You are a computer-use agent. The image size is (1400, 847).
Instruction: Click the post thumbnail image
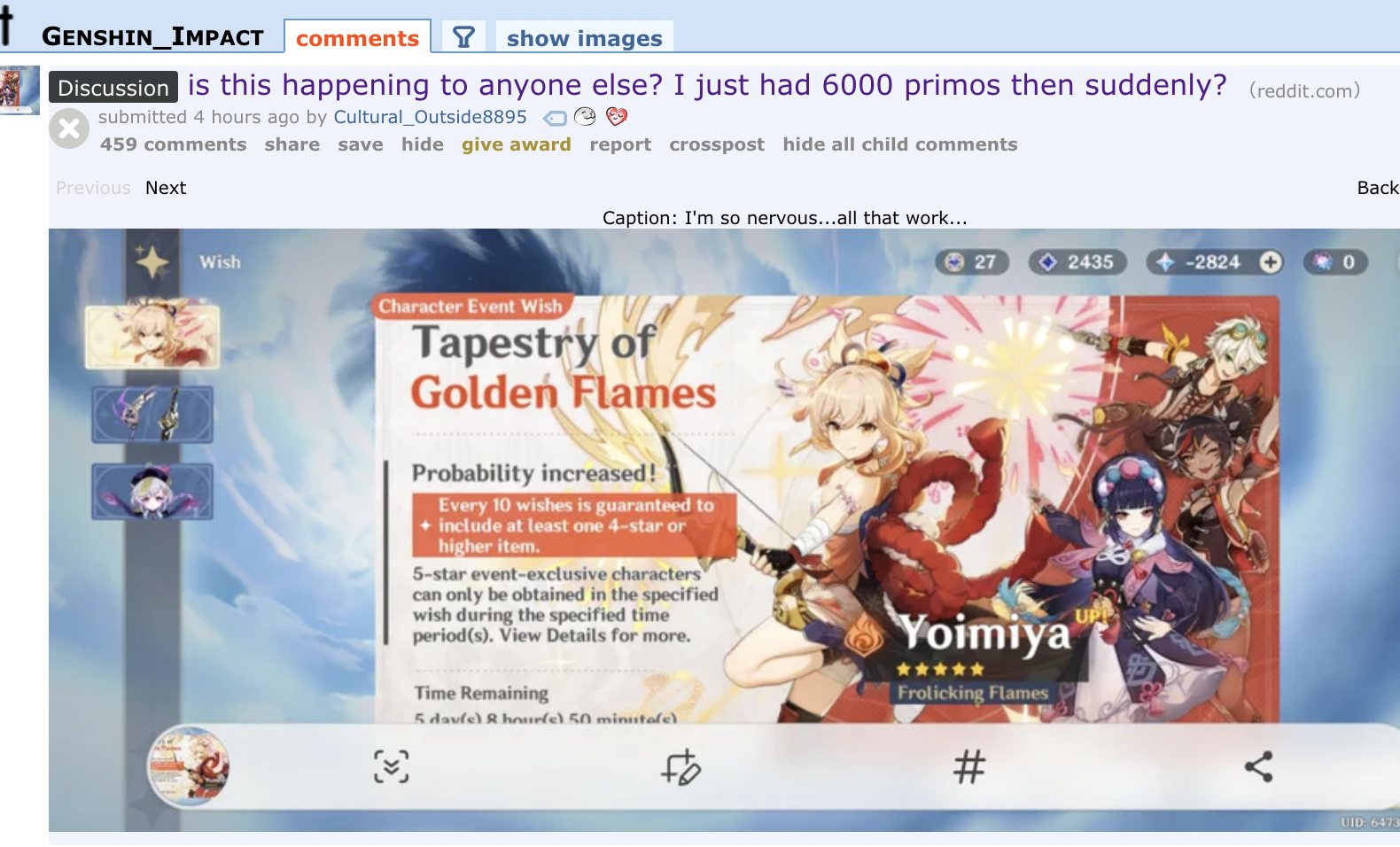pos(19,89)
